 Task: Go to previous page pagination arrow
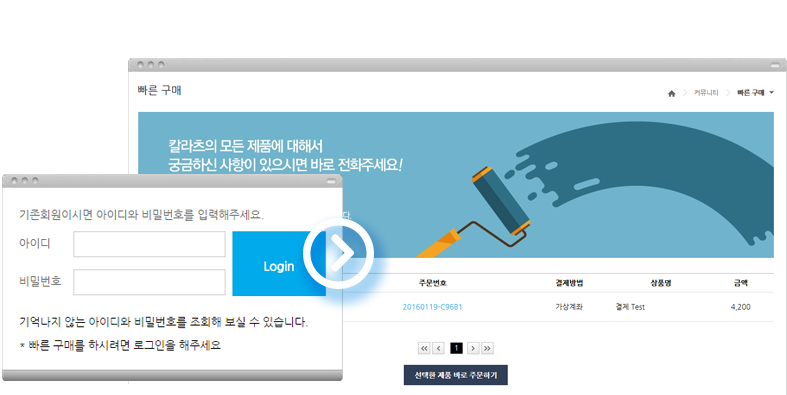(x=439, y=348)
